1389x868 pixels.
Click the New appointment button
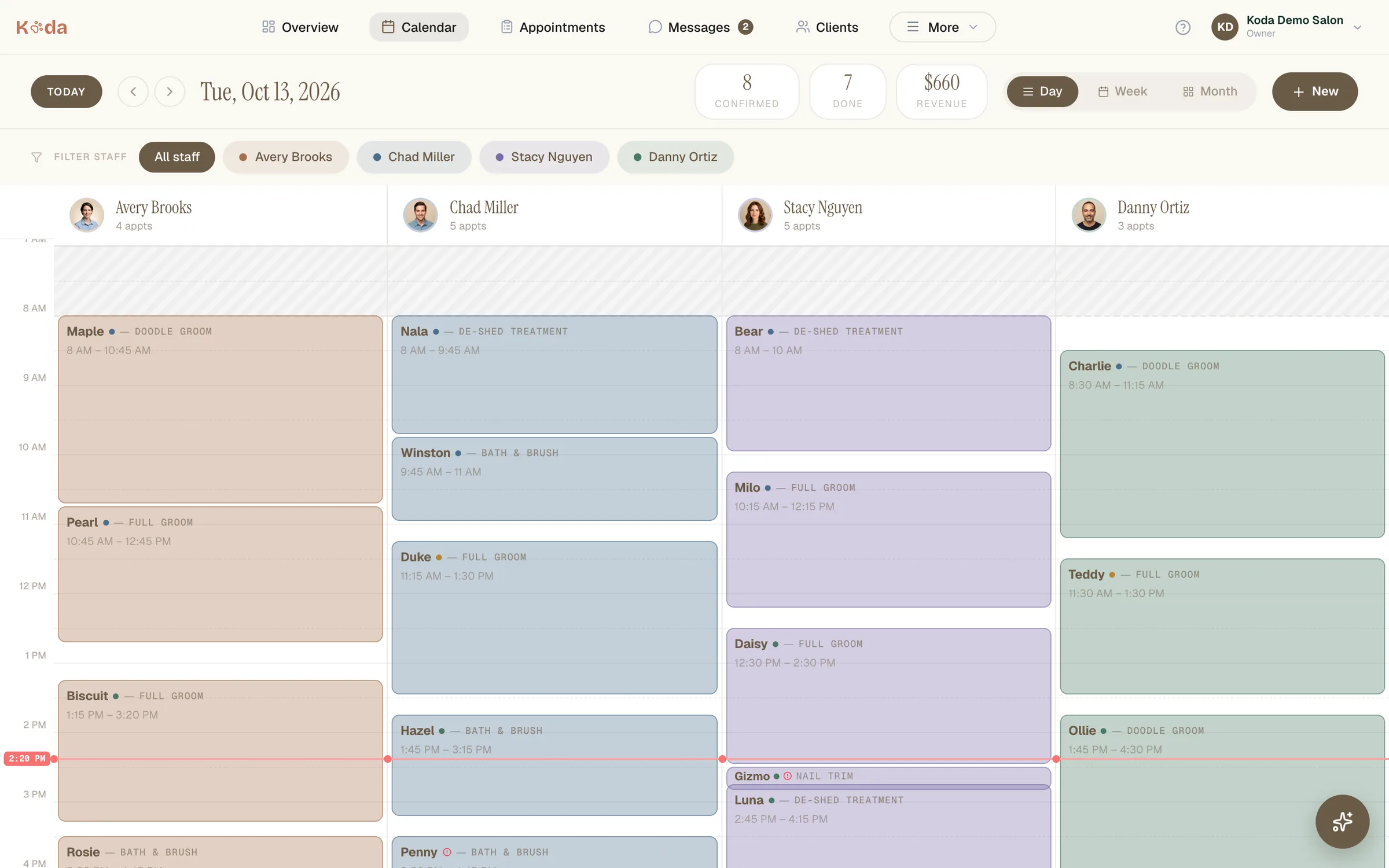point(1315,91)
